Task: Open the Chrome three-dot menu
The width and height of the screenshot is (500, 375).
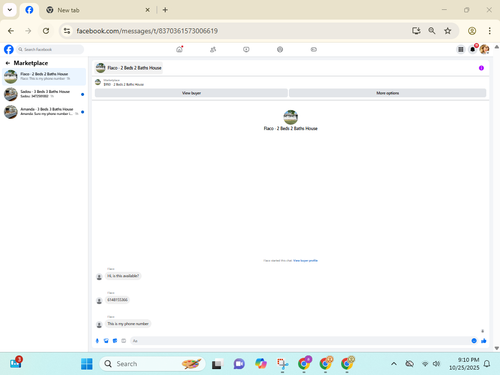Action: 489,31
